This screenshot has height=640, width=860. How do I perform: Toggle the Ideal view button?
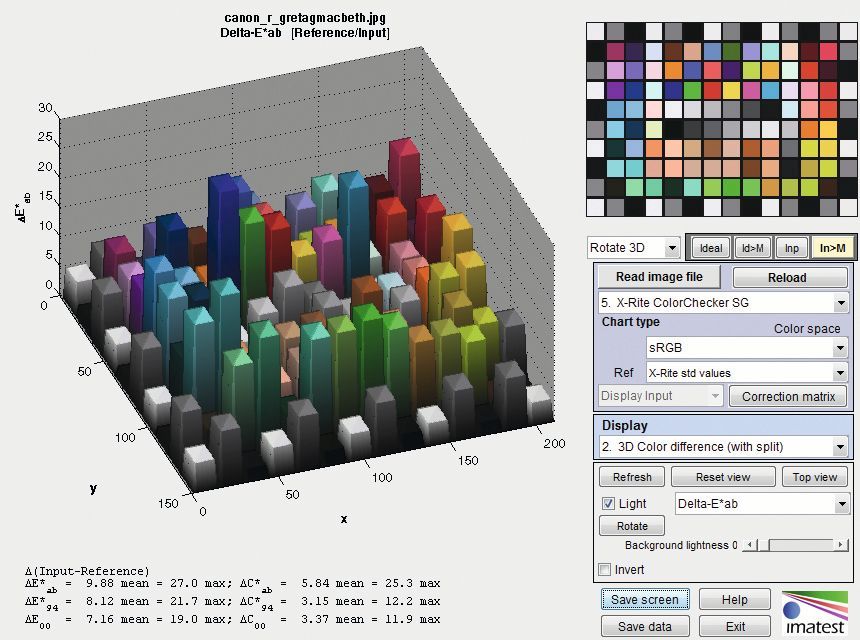tap(710, 248)
